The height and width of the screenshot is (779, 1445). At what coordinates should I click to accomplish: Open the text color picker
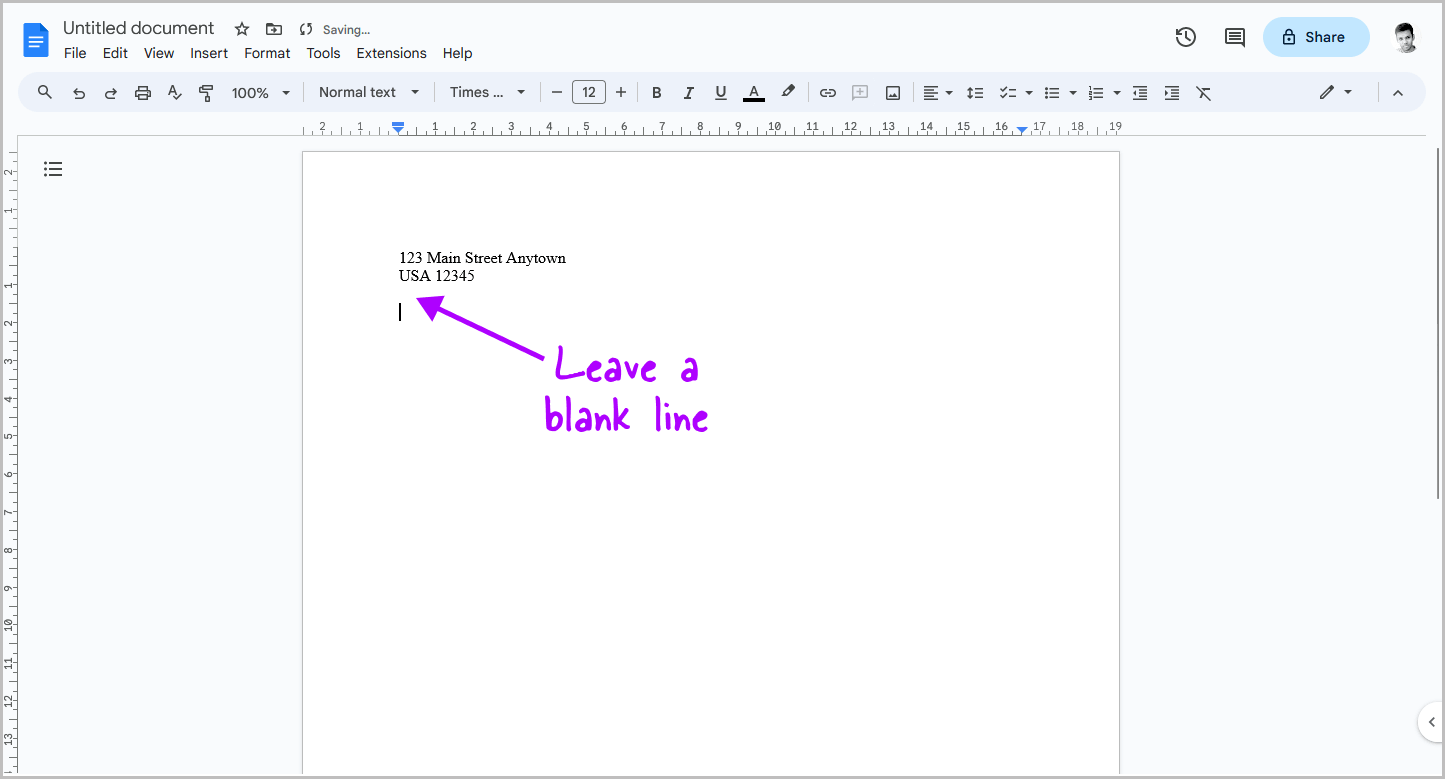(753, 92)
